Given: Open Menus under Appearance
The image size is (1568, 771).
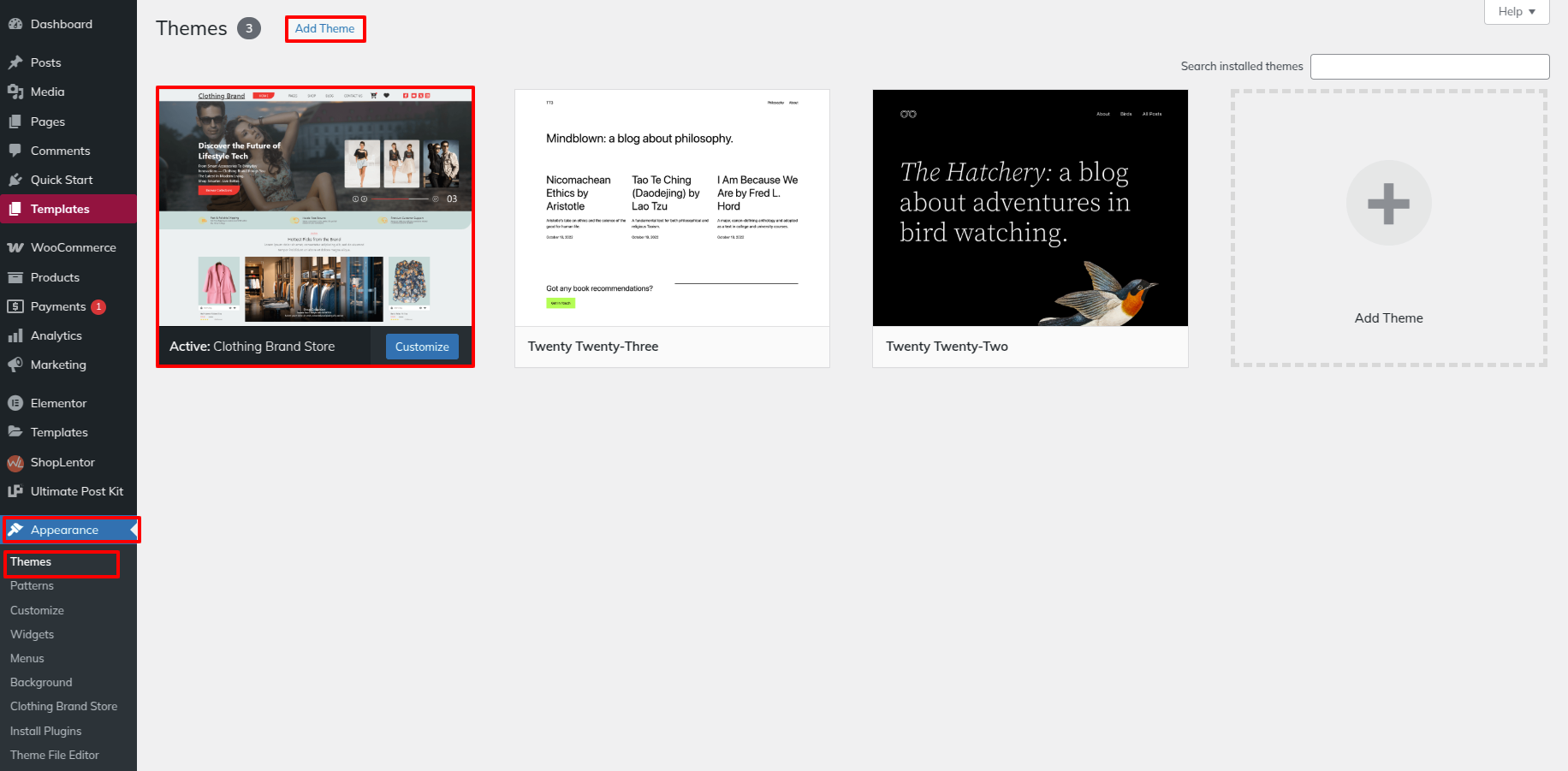Looking at the screenshot, I should click(x=27, y=658).
